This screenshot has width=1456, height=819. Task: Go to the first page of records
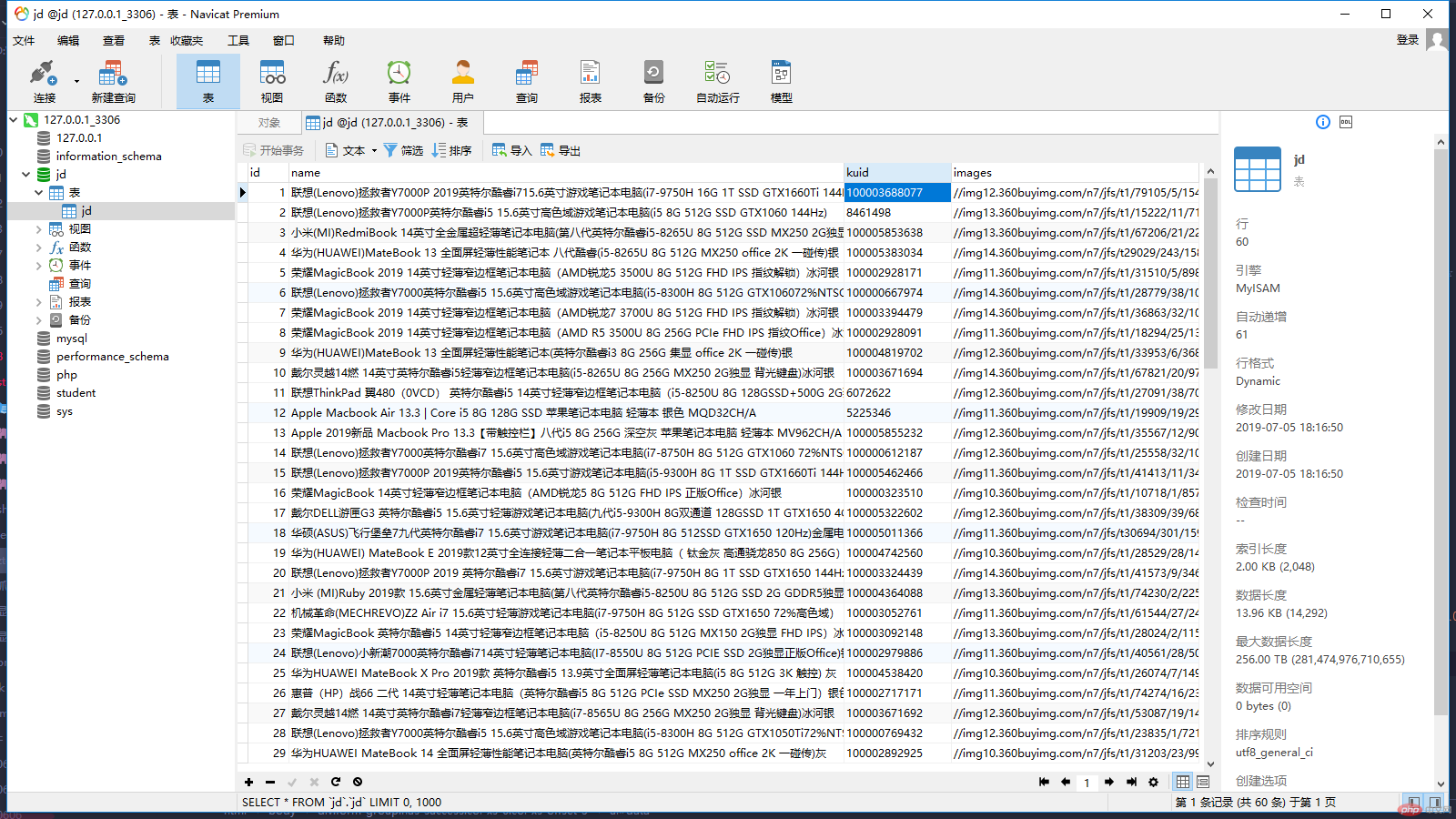coord(1044,782)
